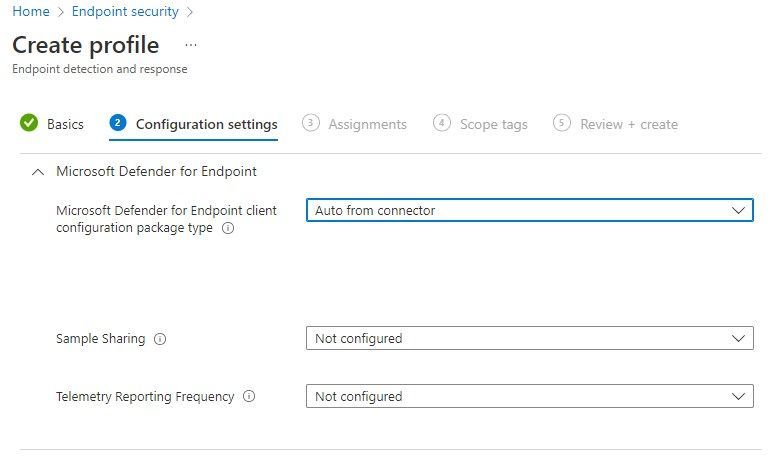Open Telemetry Reporting Frequency dropdown
778x469 pixels.
pyautogui.click(x=529, y=397)
